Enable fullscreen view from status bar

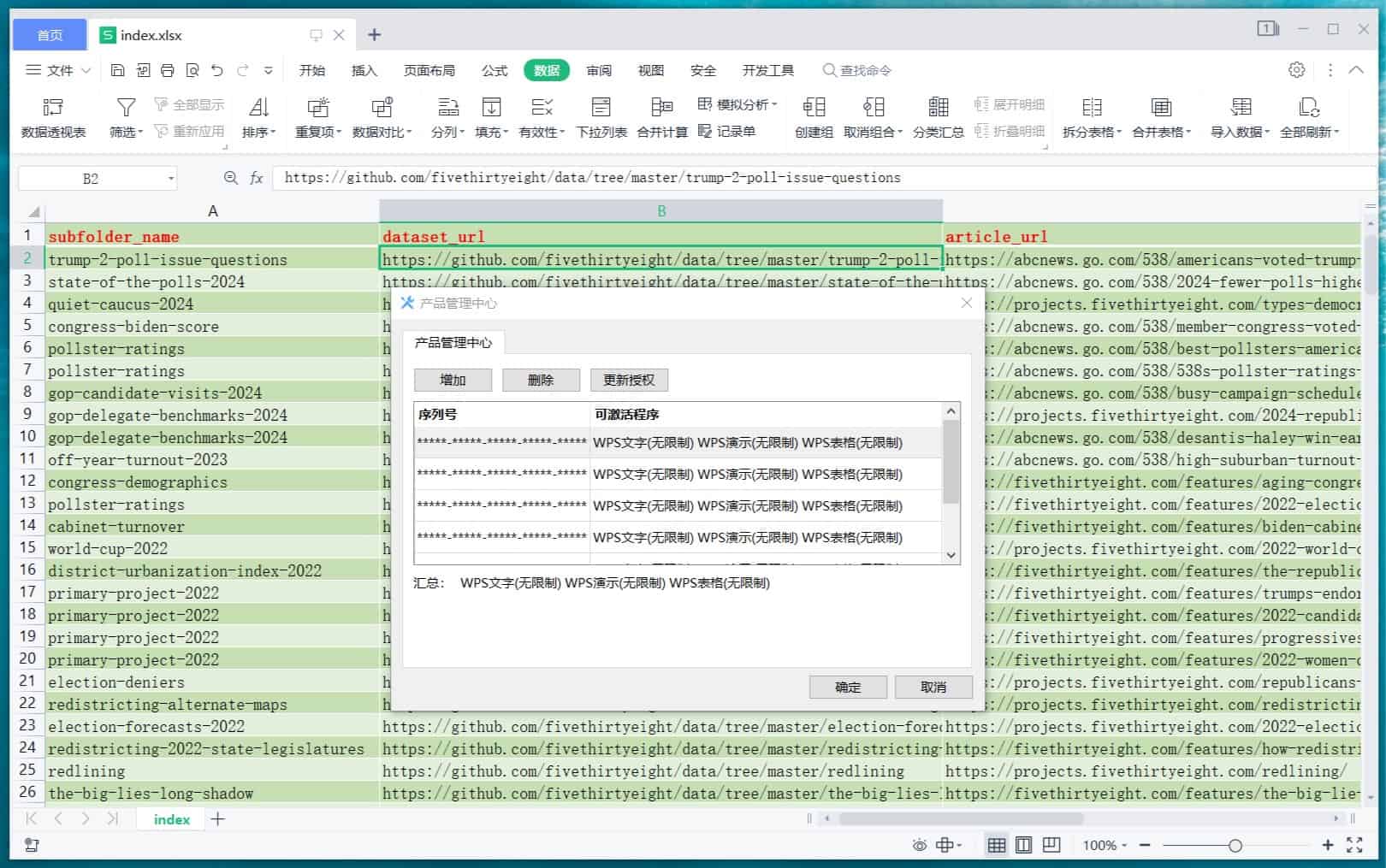pos(1354,845)
